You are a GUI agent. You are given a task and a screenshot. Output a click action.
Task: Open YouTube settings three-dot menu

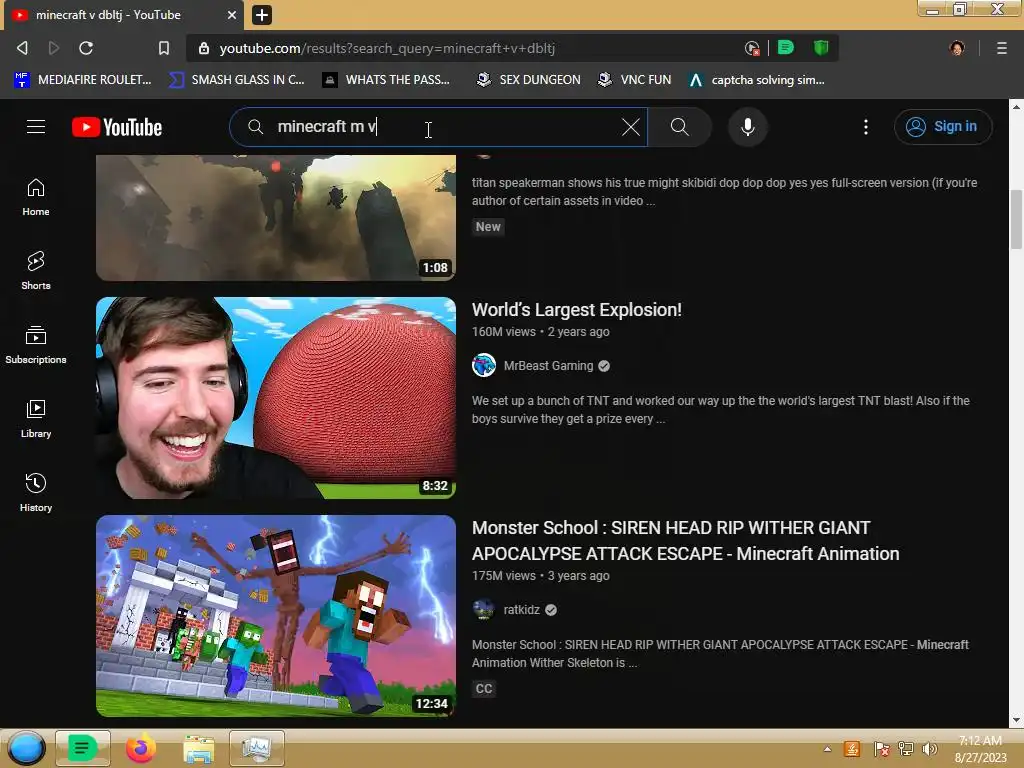(866, 127)
